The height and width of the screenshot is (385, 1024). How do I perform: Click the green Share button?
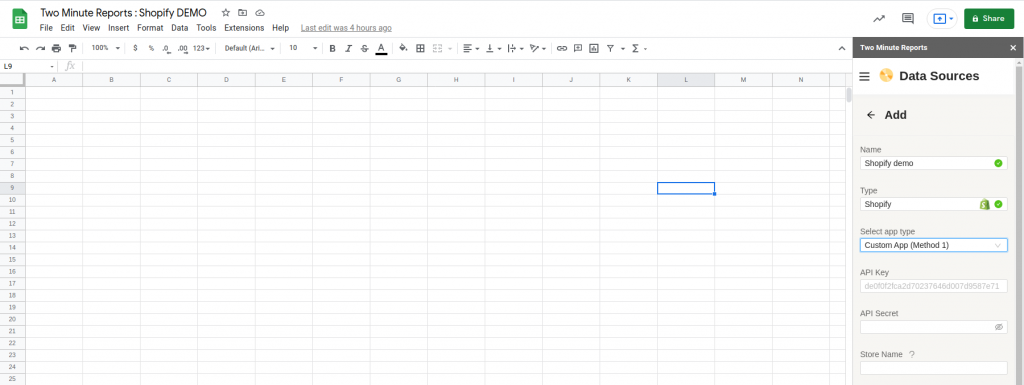tap(989, 18)
